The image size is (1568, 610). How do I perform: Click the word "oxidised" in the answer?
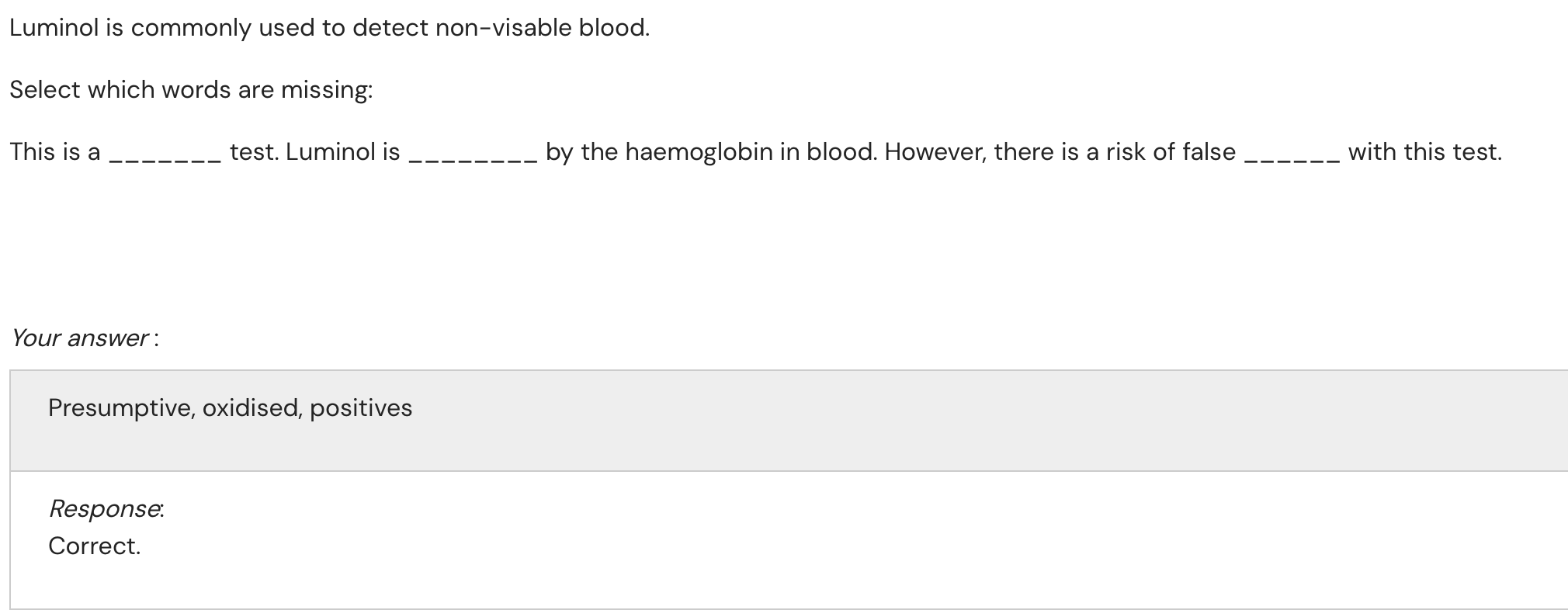pyautogui.click(x=252, y=408)
